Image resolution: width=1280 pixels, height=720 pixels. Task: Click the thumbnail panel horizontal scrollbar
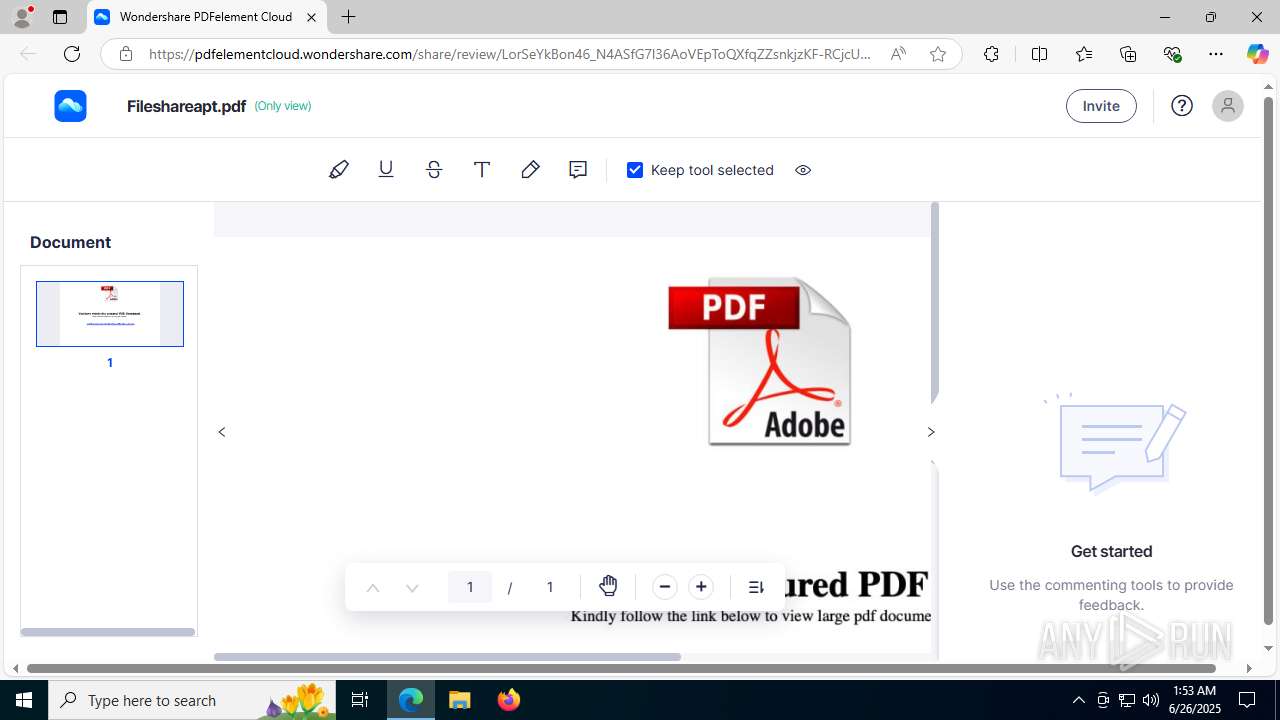[108, 632]
